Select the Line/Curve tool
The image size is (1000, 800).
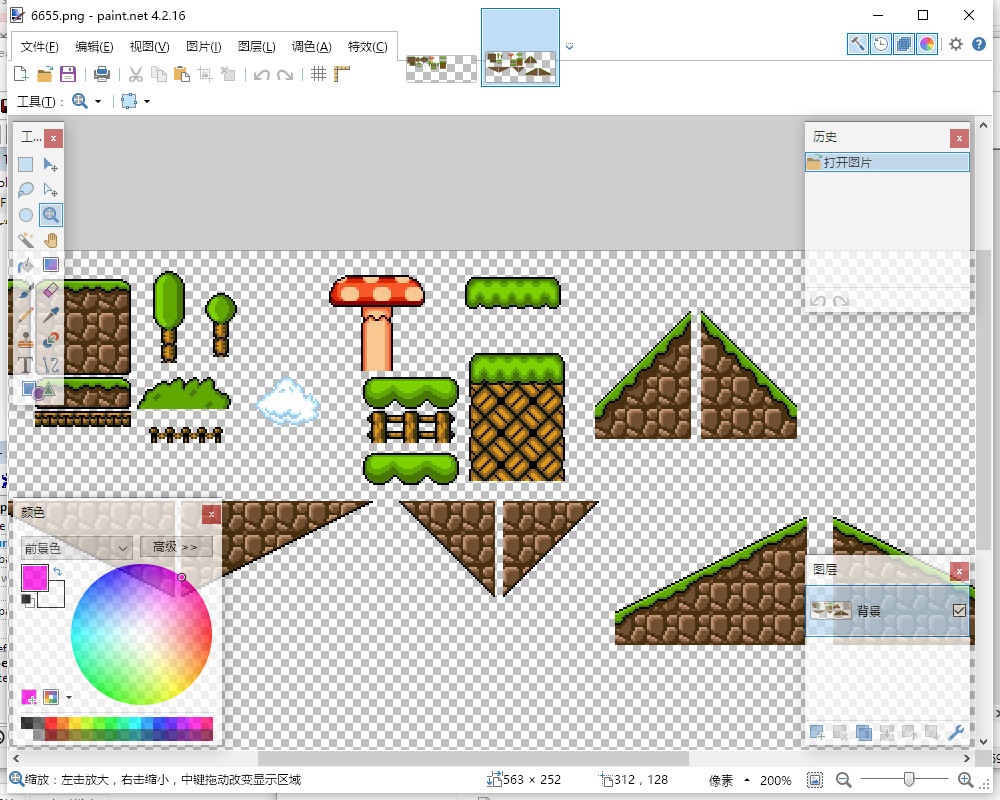pos(50,365)
